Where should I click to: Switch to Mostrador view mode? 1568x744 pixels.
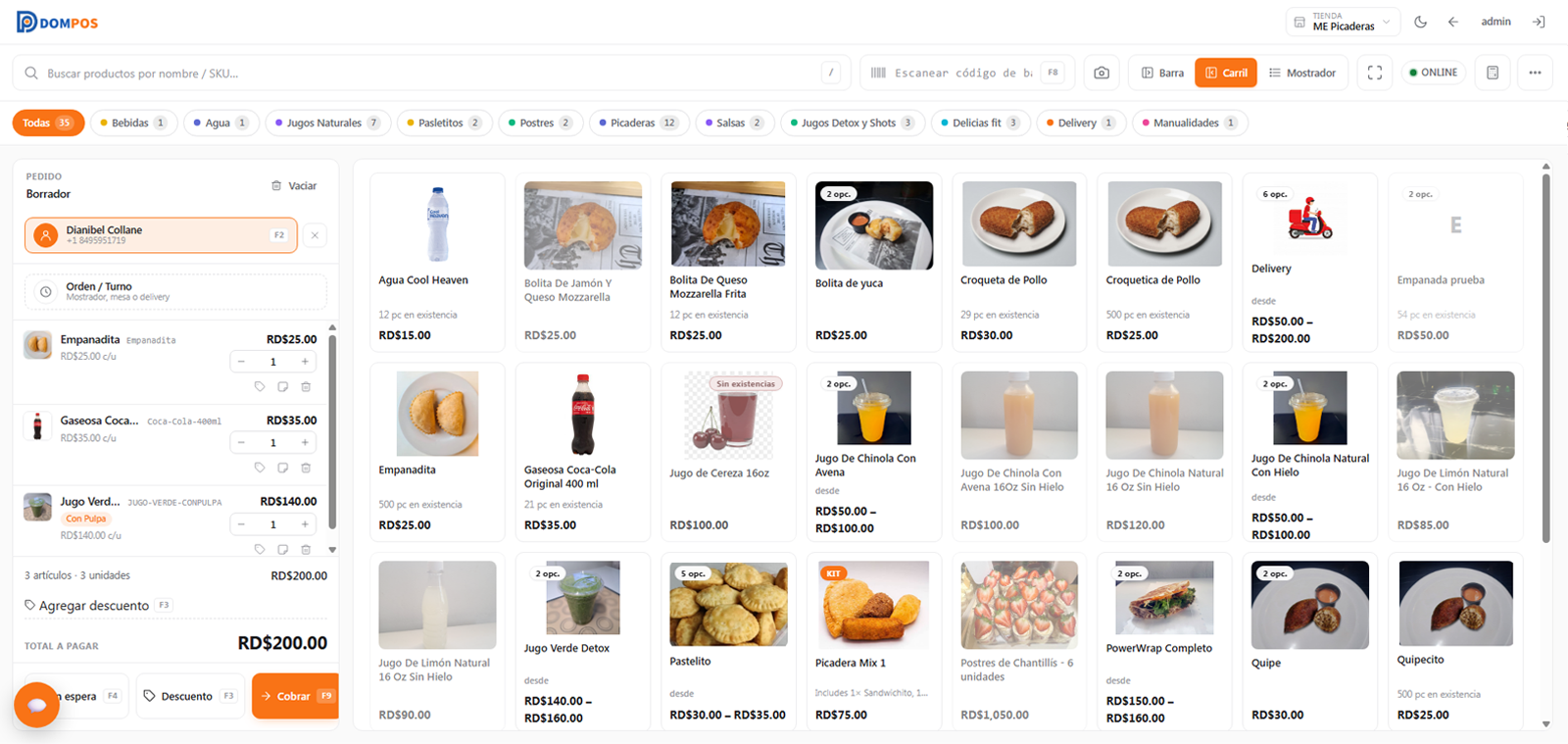[1302, 73]
